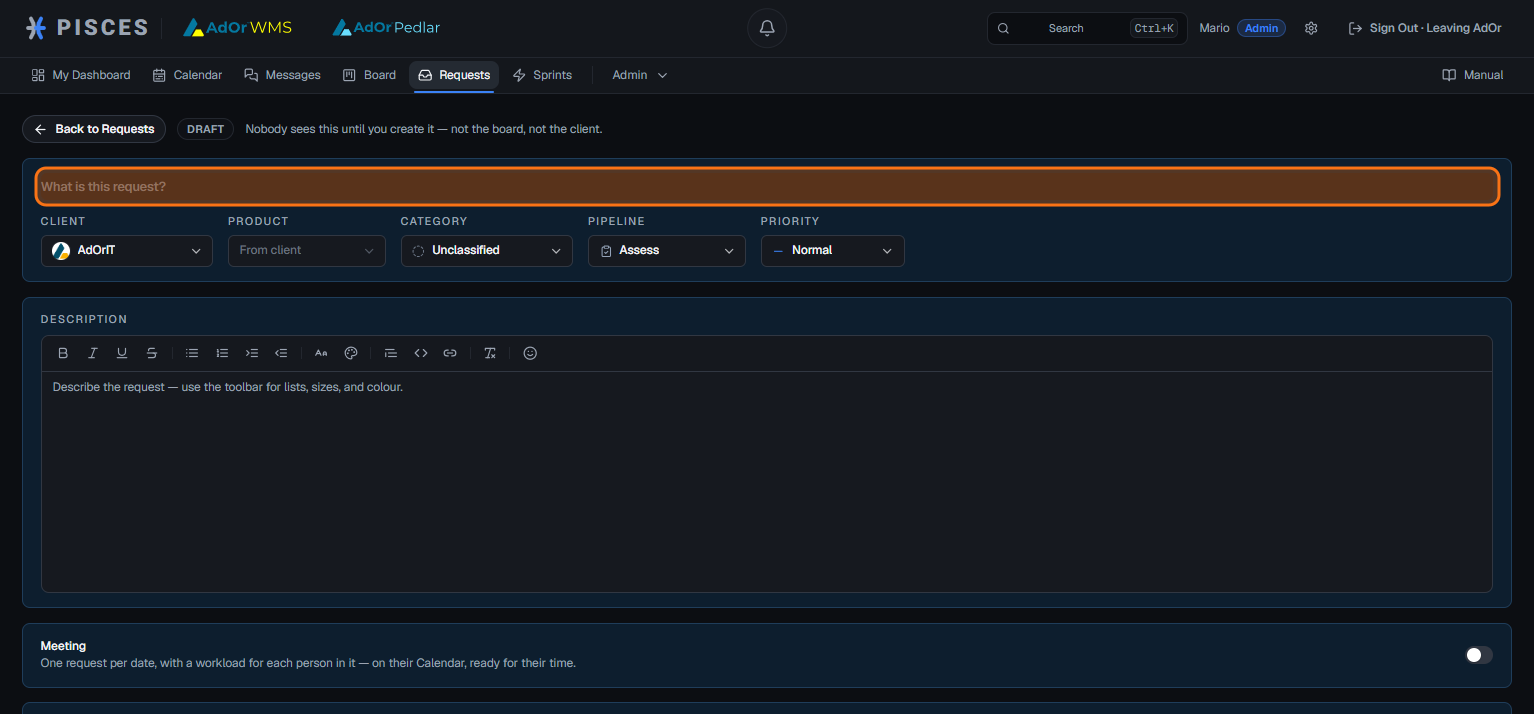Image resolution: width=1534 pixels, height=714 pixels.
Task: Open the Client dropdown showing AdOrIT
Action: coord(127,251)
